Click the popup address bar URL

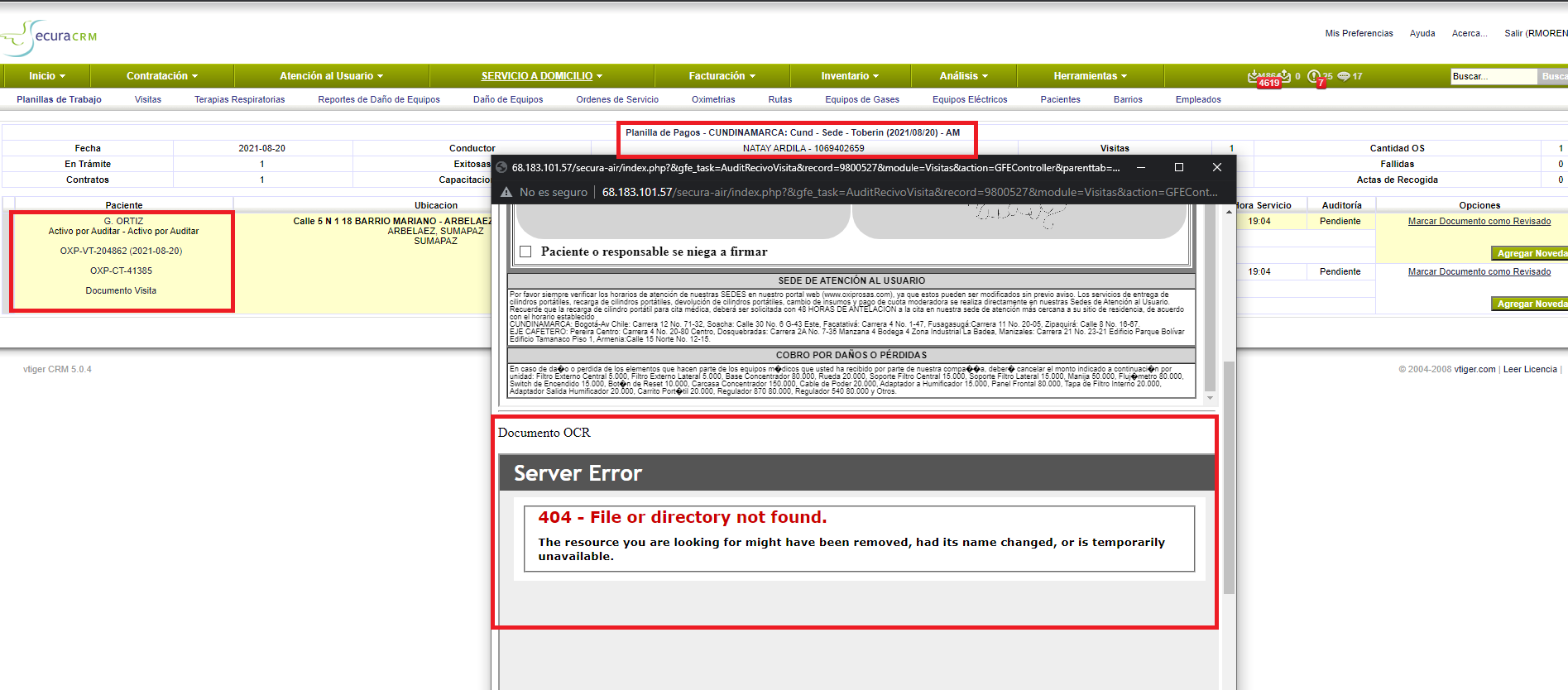(909, 192)
